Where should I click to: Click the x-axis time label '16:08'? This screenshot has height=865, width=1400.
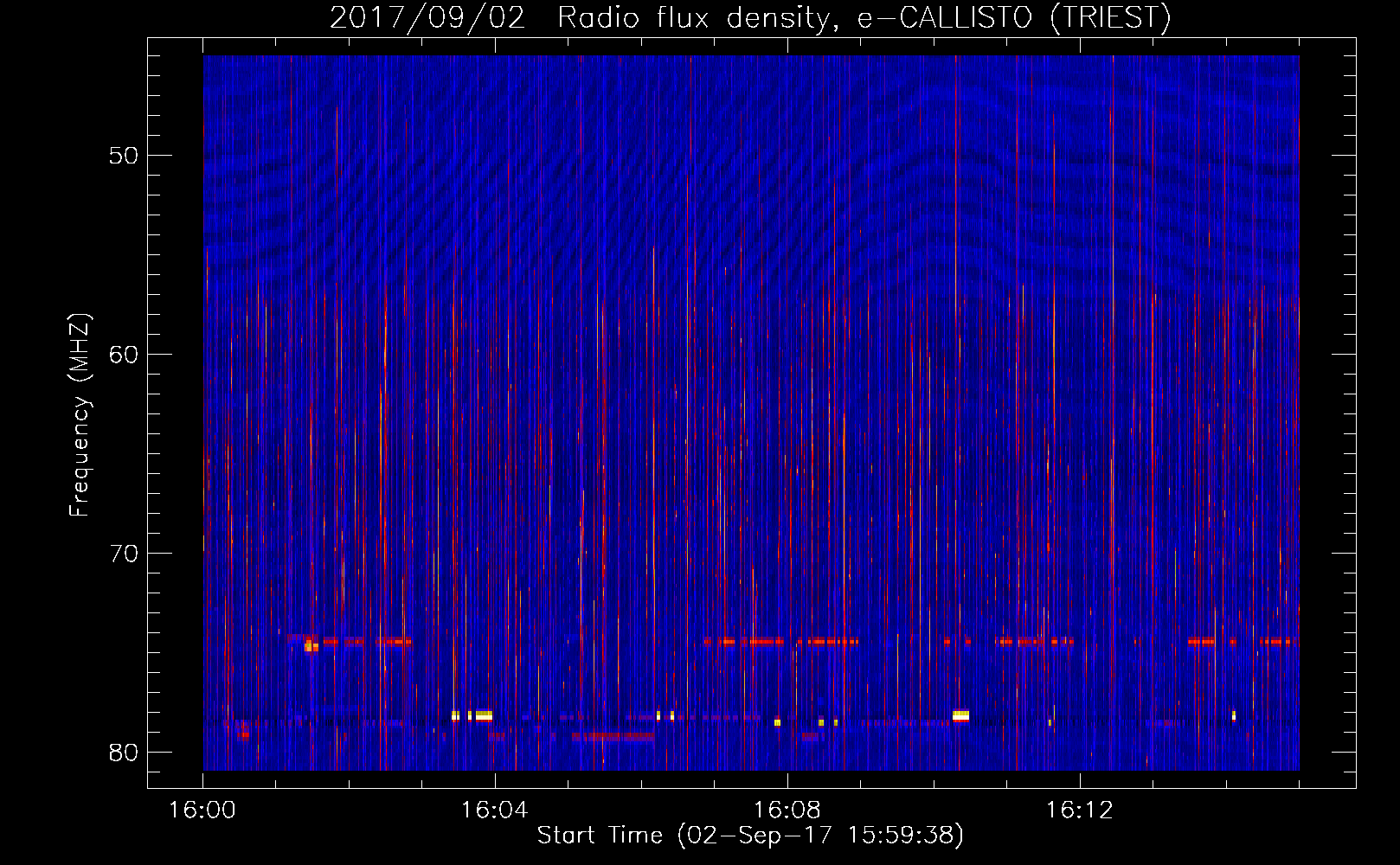coord(787,811)
